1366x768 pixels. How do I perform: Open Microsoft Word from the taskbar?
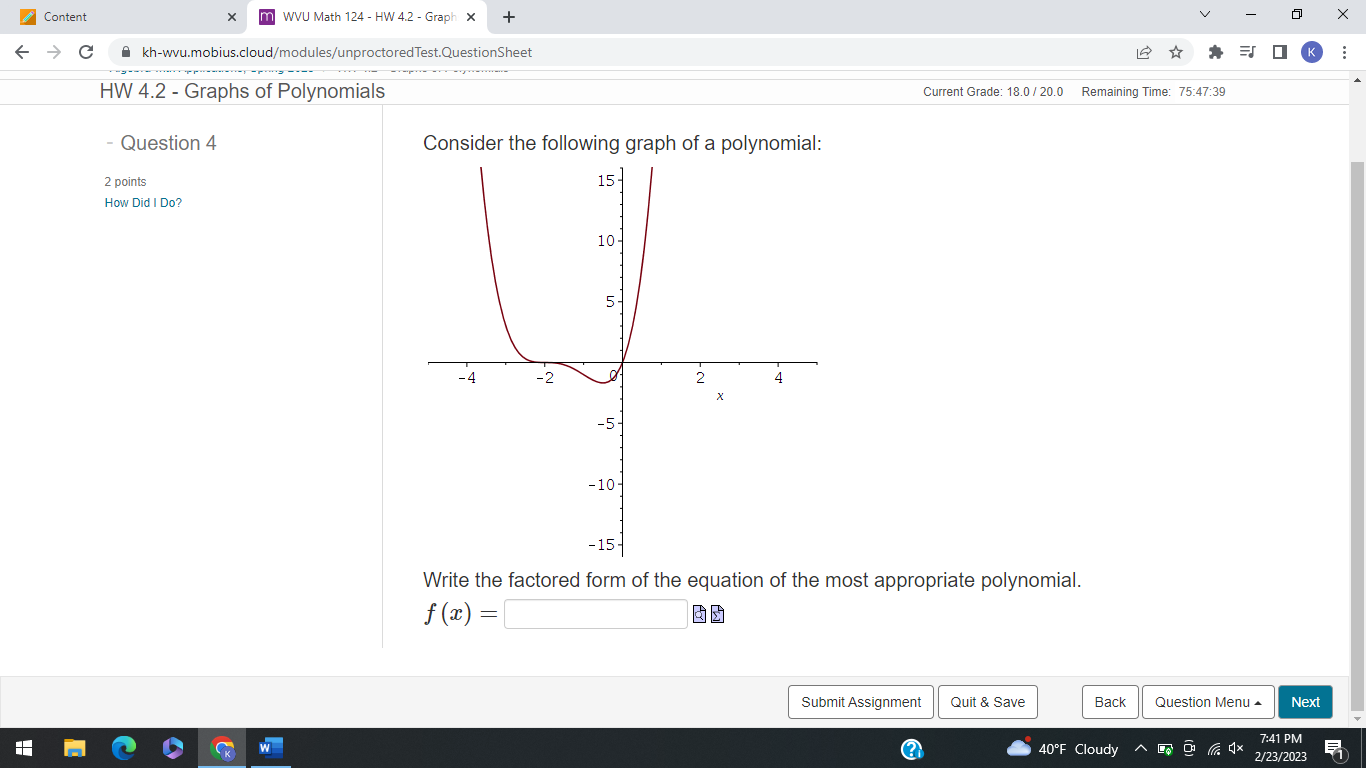point(266,748)
